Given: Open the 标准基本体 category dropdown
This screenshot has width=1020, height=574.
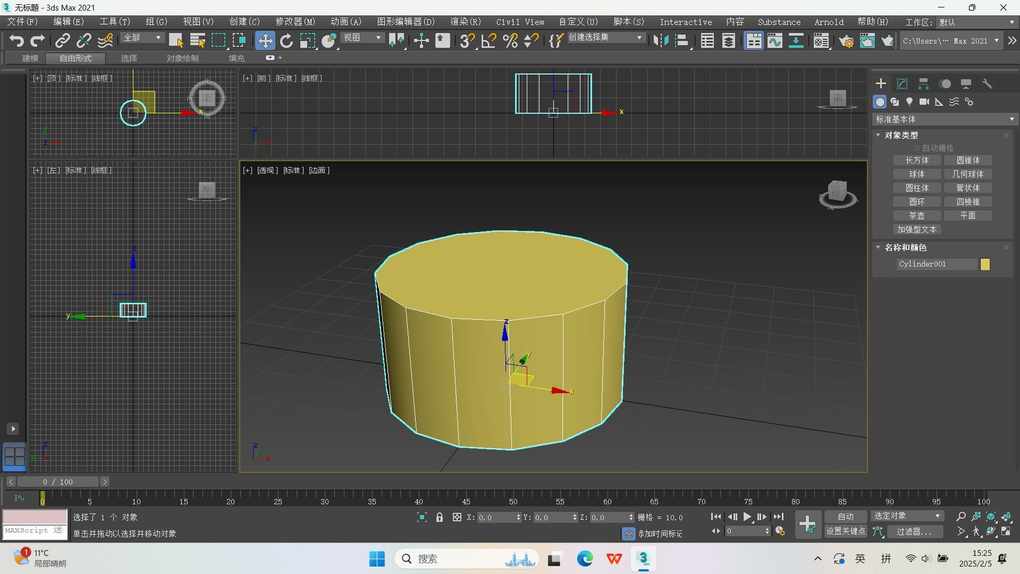Looking at the screenshot, I should click(x=945, y=119).
